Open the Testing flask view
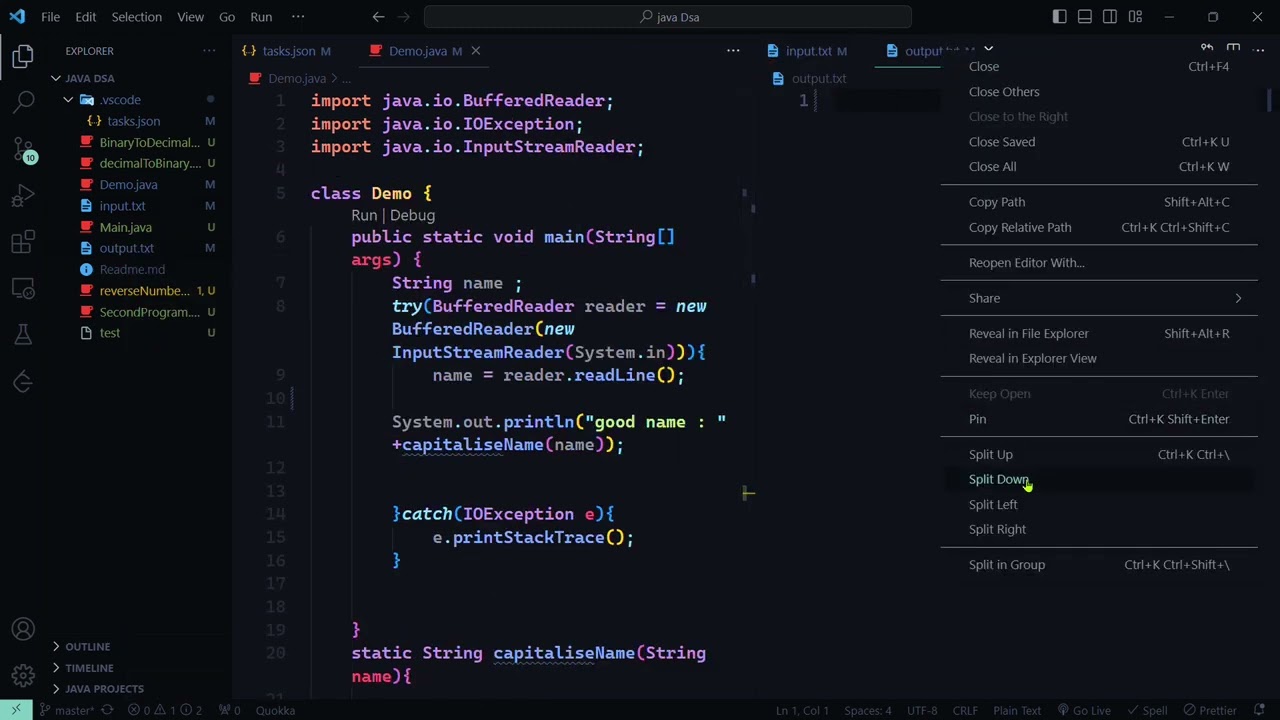Screen dimensions: 1280x720 (23, 336)
